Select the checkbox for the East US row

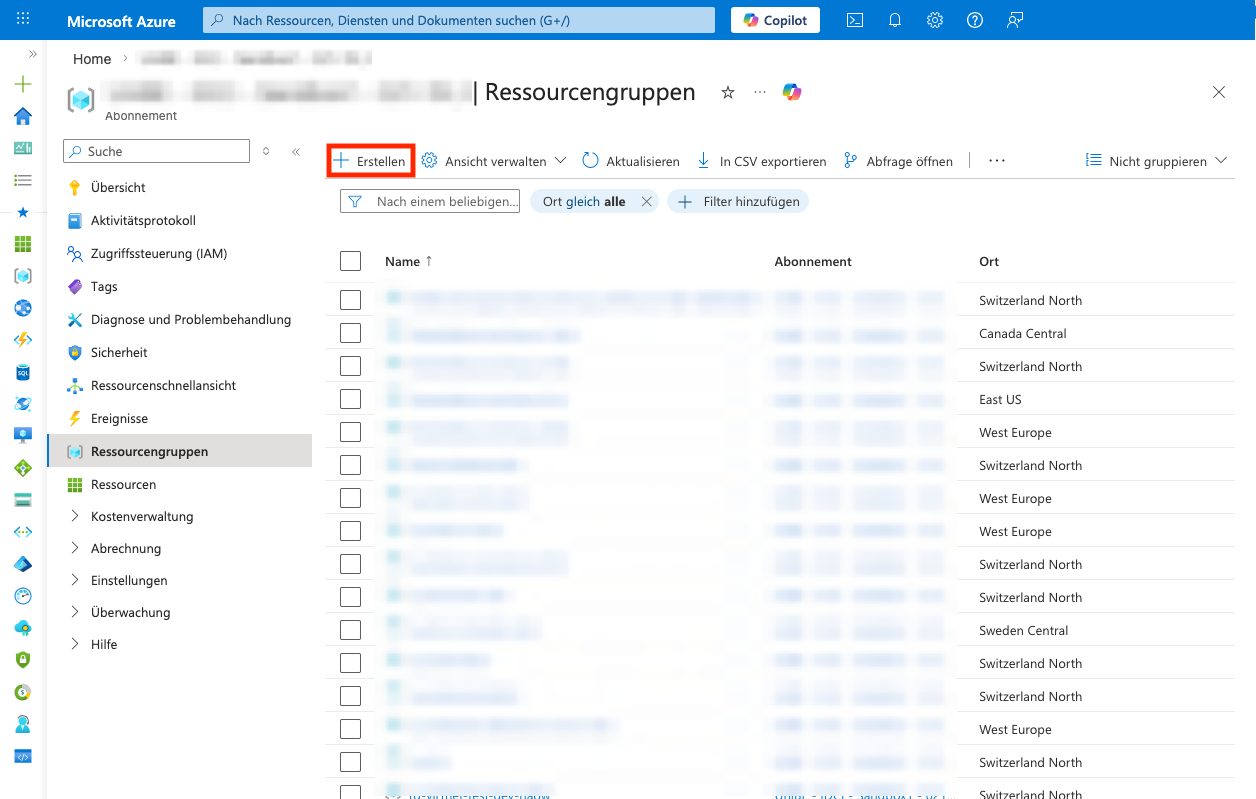[350, 399]
